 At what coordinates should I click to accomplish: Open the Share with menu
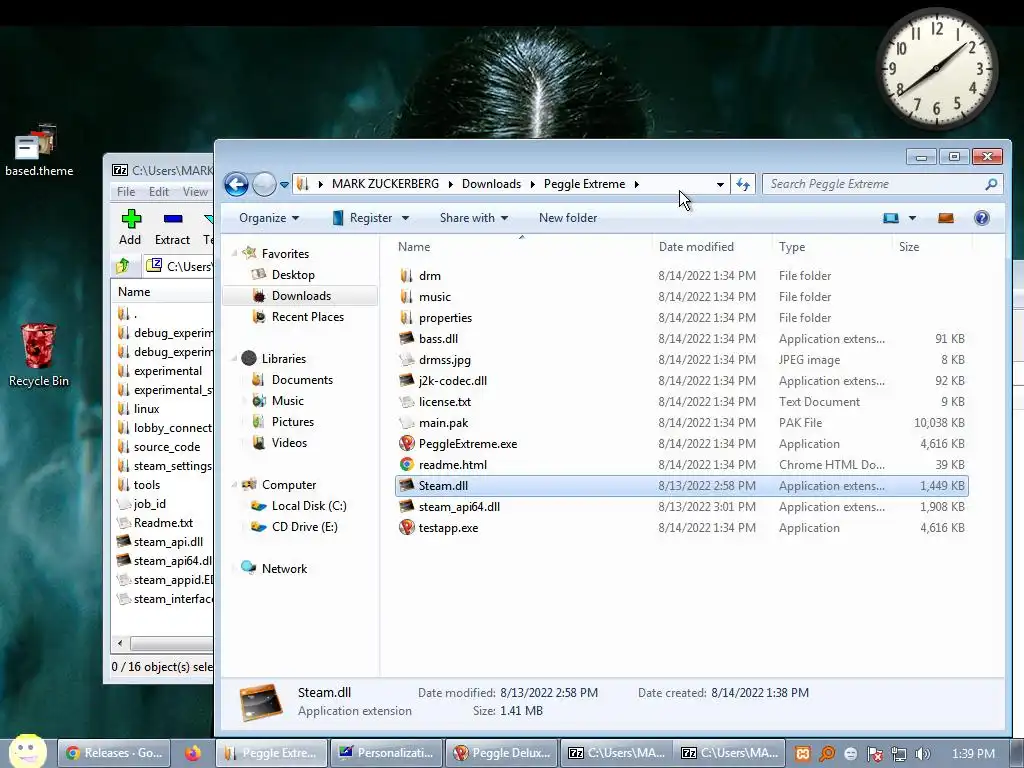(474, 218)
